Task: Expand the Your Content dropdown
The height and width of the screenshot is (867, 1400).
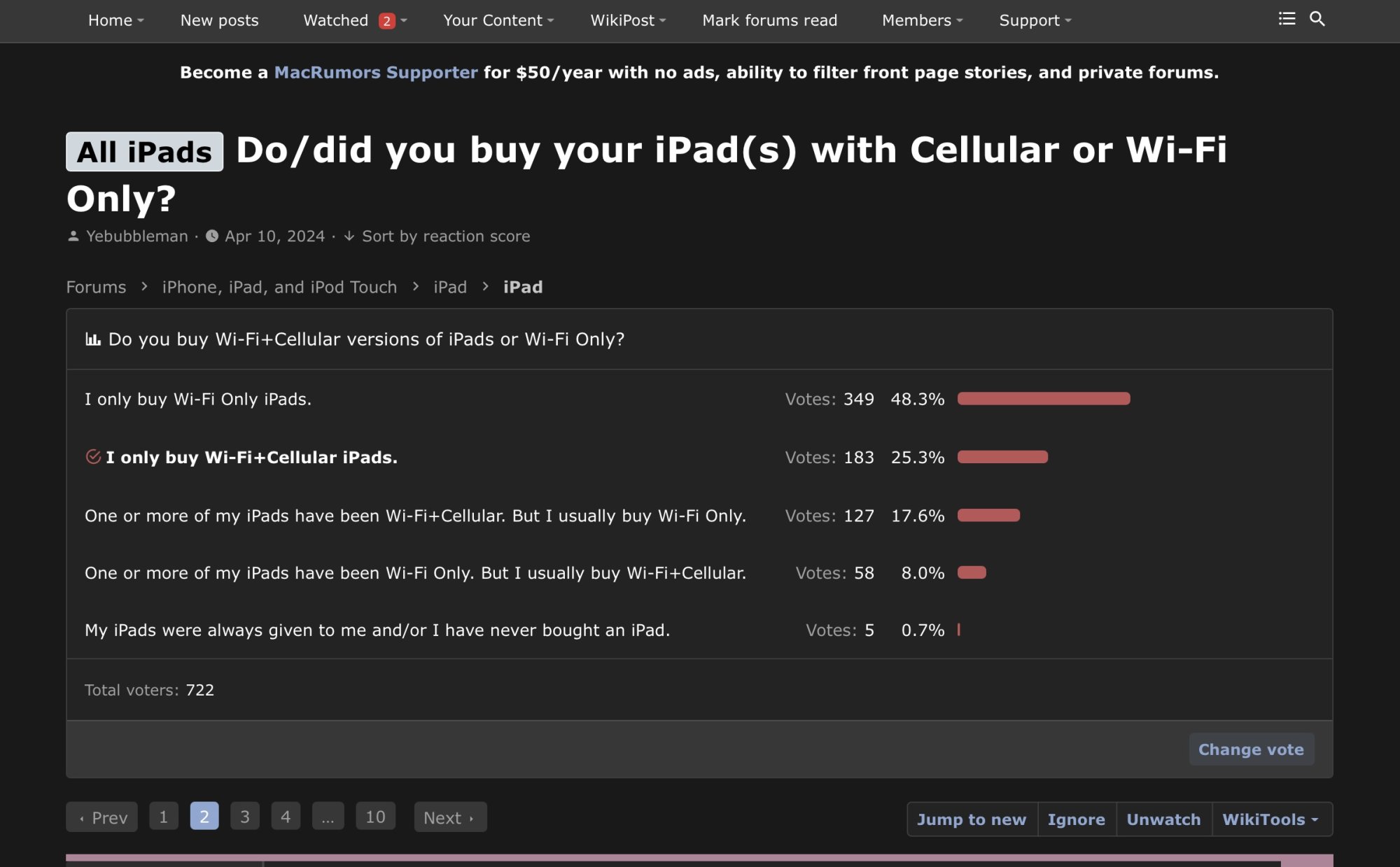Action: click(x=498, y=20)
